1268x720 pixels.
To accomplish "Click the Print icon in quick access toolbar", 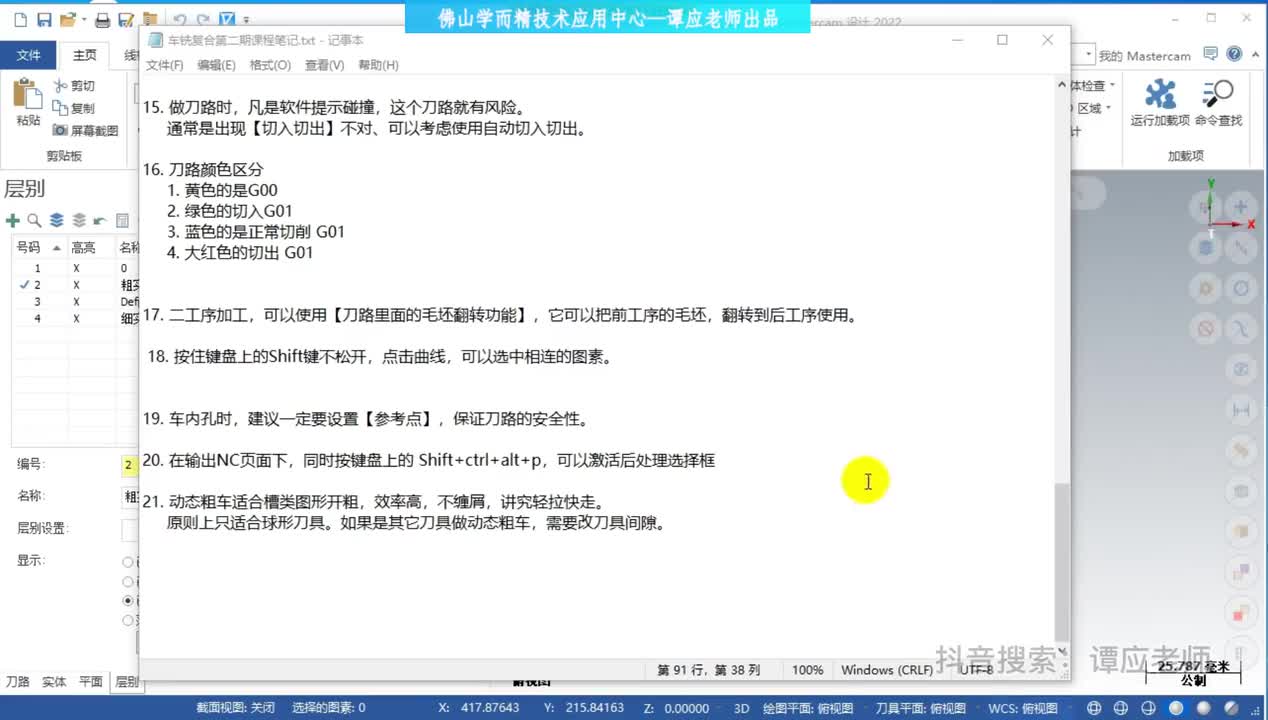I will (102, 19).
